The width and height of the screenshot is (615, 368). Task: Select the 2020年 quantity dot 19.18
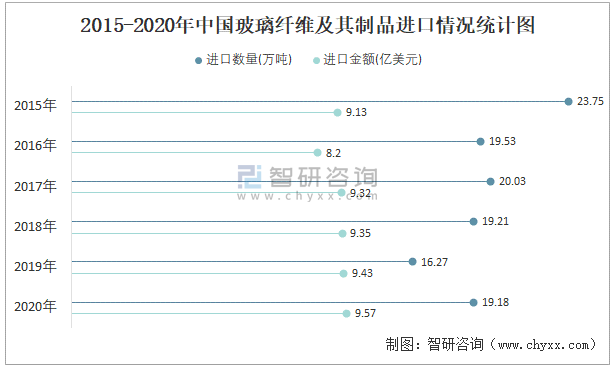[x=473, y=302]
